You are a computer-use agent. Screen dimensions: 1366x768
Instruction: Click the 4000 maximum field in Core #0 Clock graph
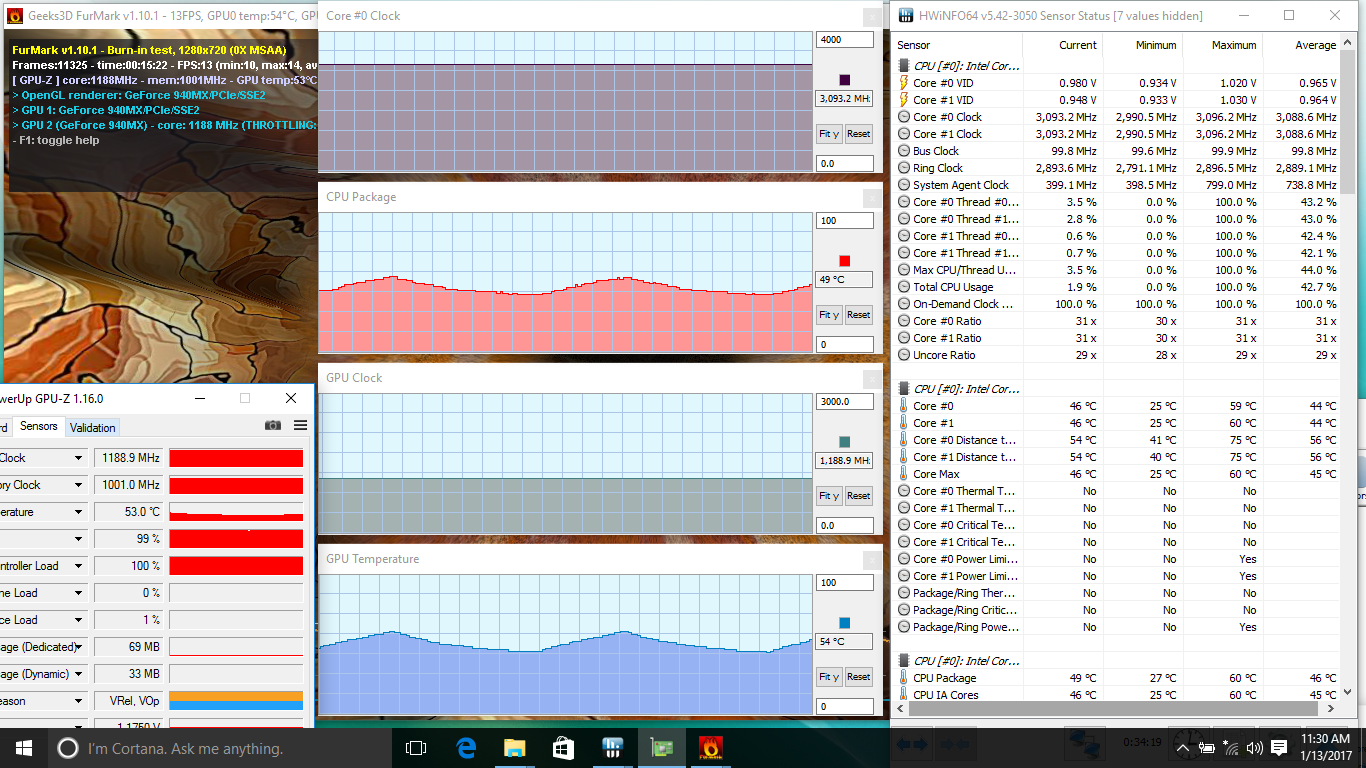pyautogui.click(x=844, y=40)
